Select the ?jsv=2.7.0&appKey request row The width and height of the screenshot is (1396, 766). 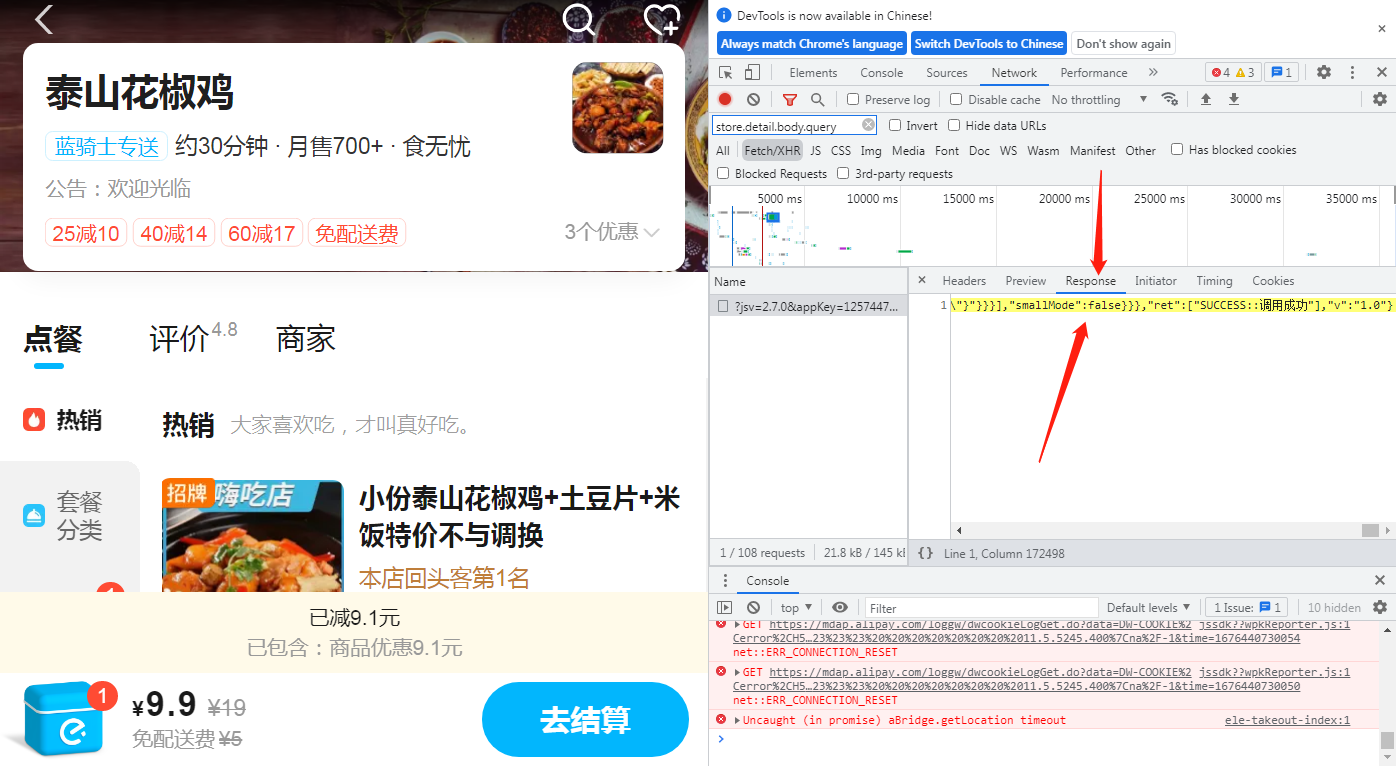809,307
